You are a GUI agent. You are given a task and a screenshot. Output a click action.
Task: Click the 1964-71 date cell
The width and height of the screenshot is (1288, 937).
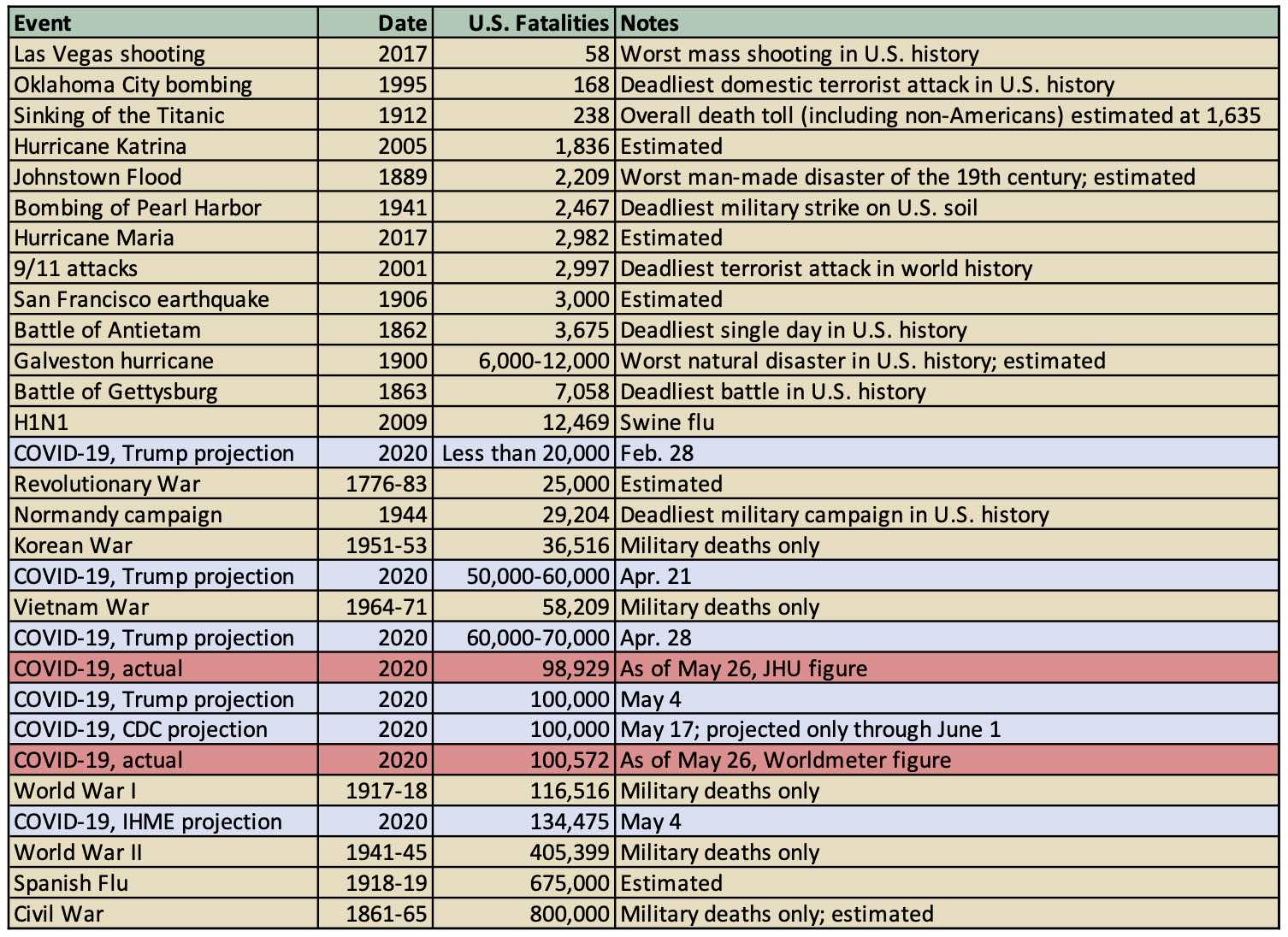(x=375, y=607)
